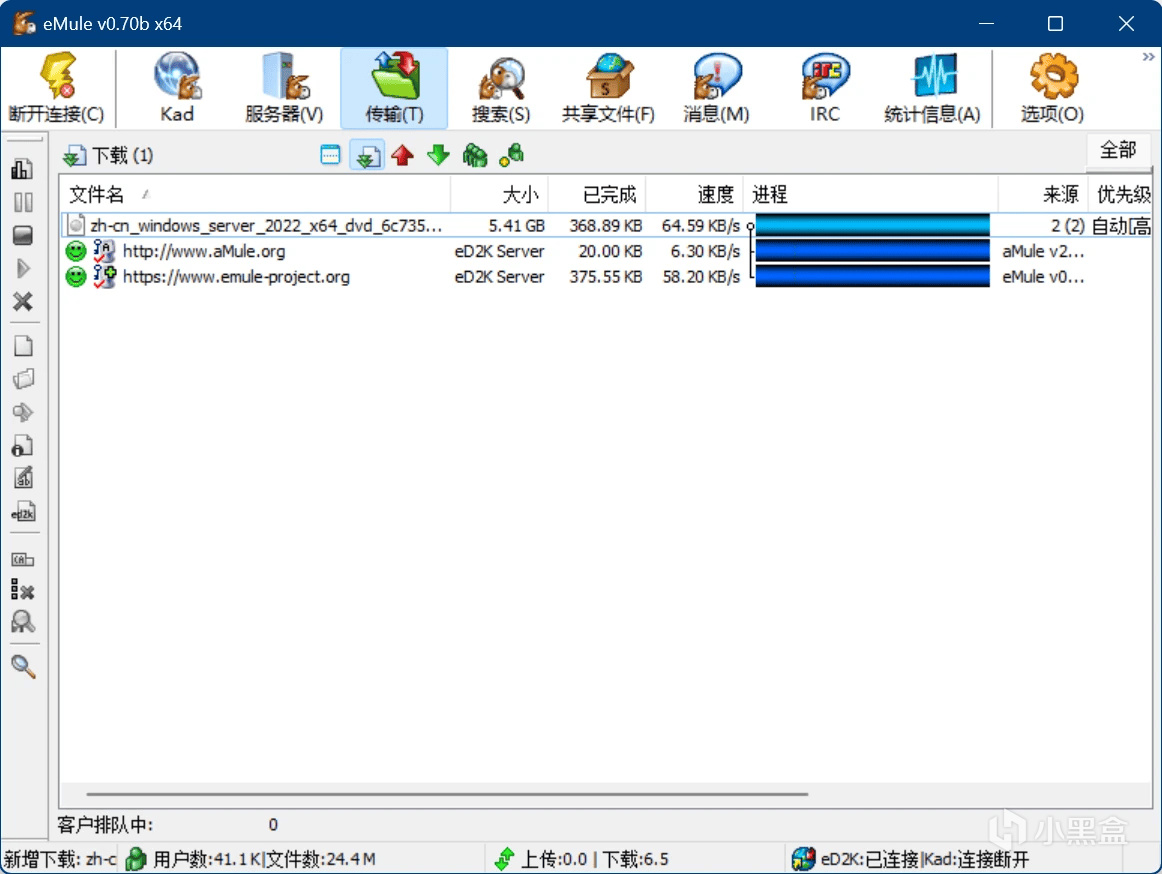This screenshot has height=874, width=1162.
Task: Click the open file page icon in sidebar
Action: pyautogui.click(x=24, y=346)
